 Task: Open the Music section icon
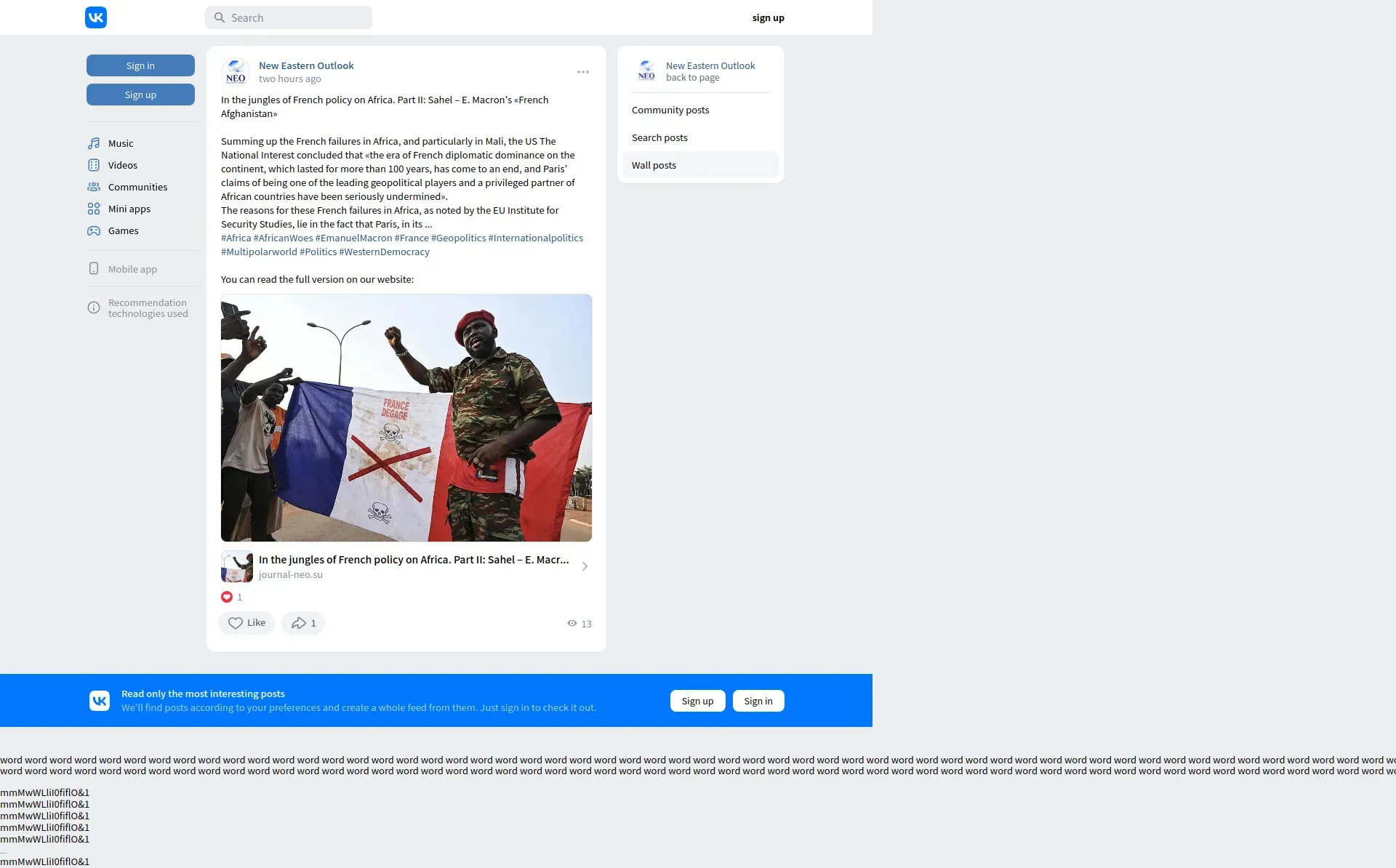tap(94, 143)
